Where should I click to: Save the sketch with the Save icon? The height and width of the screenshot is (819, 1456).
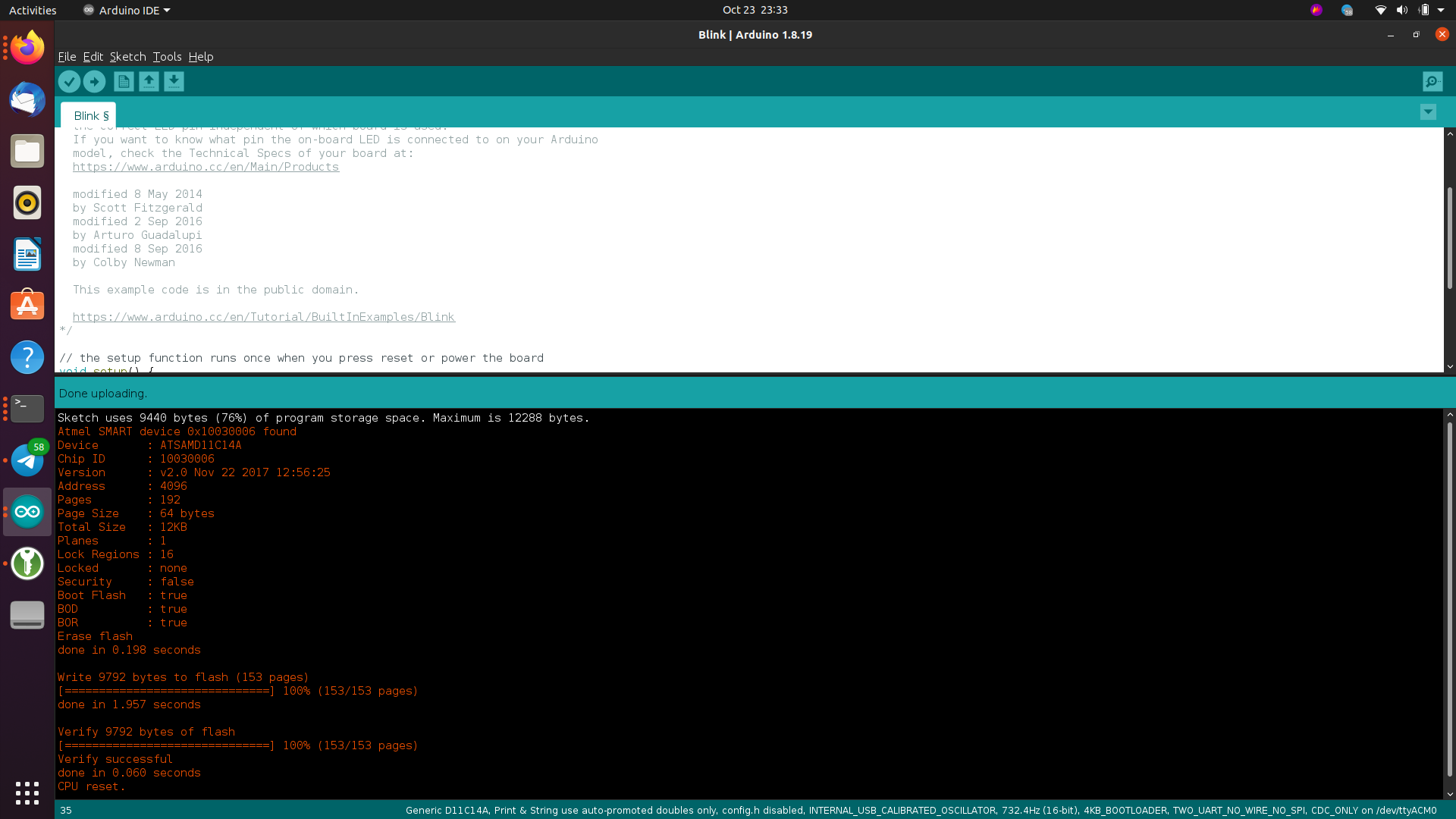pyautogui.click(x=174, y=81)
